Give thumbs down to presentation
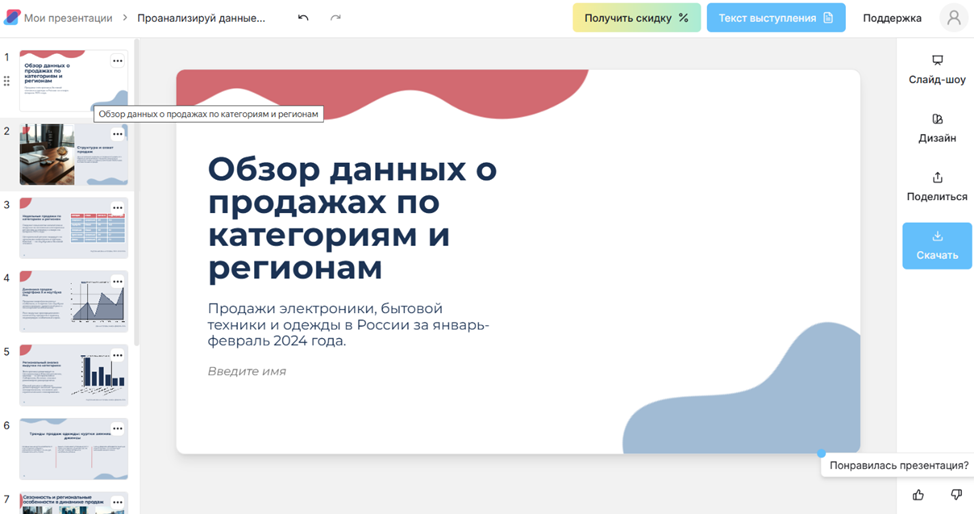 click(956, 495)
